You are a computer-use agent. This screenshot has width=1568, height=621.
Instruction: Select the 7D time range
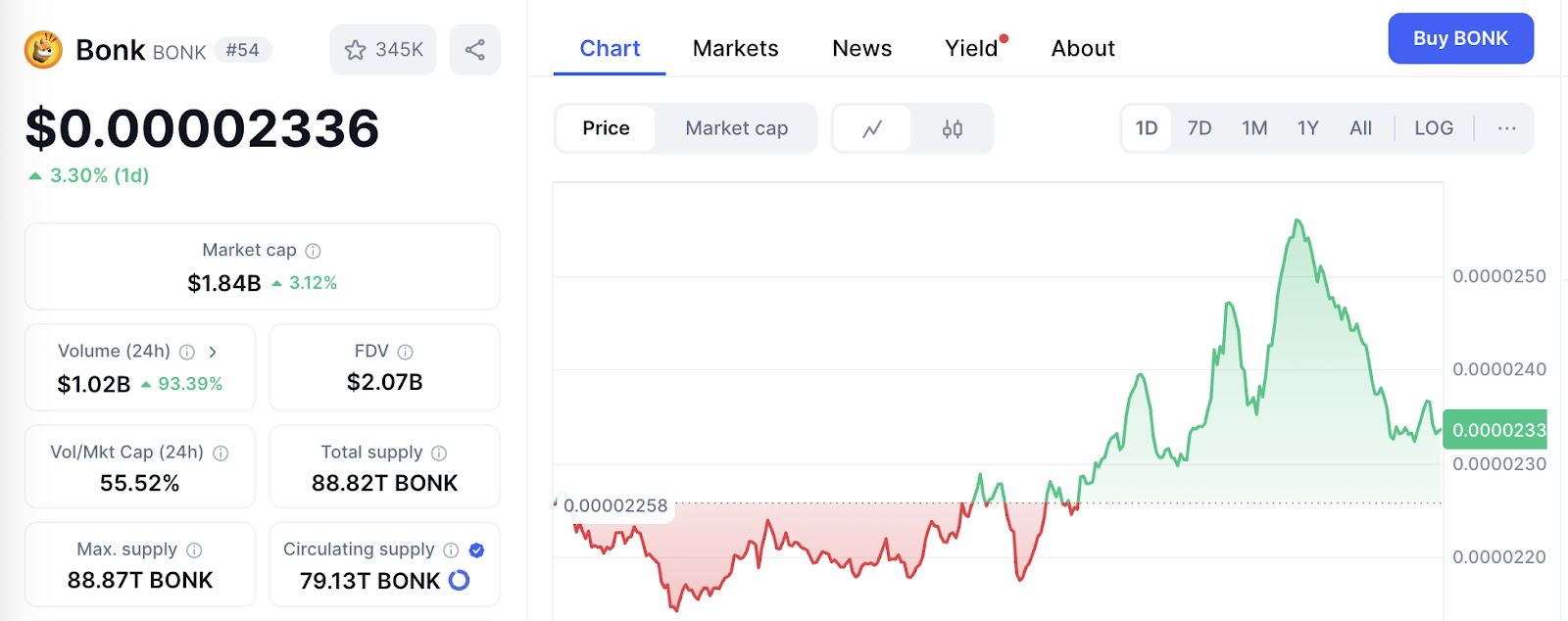[1199, 128]
